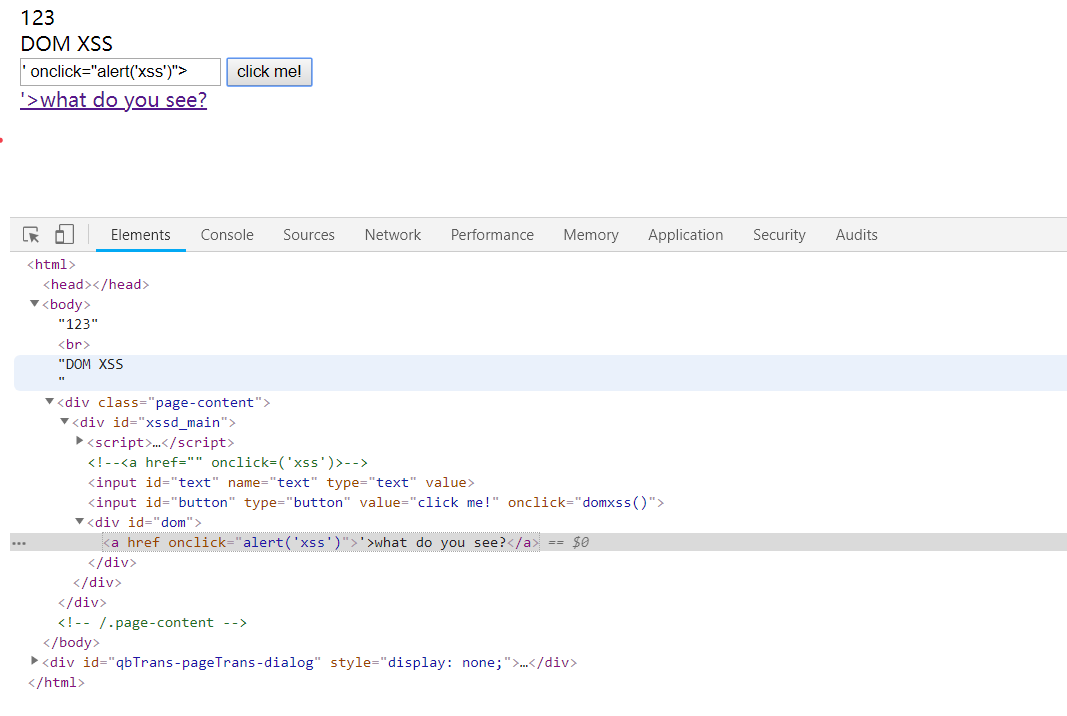This screenshot has height=716, width=1067.
Task: Select the closing html tag row
Action: (x=56, y=683)
